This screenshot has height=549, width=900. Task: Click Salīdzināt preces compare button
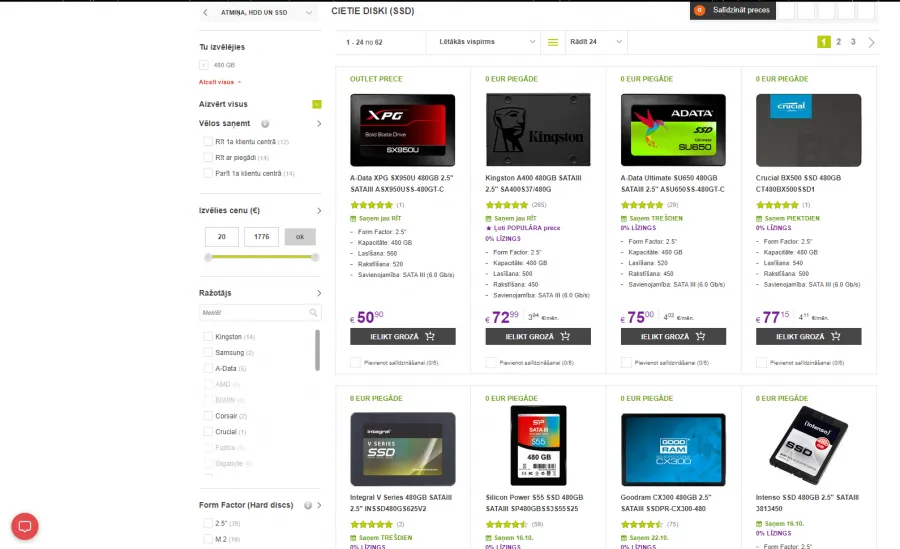click(x=733, y=10)
